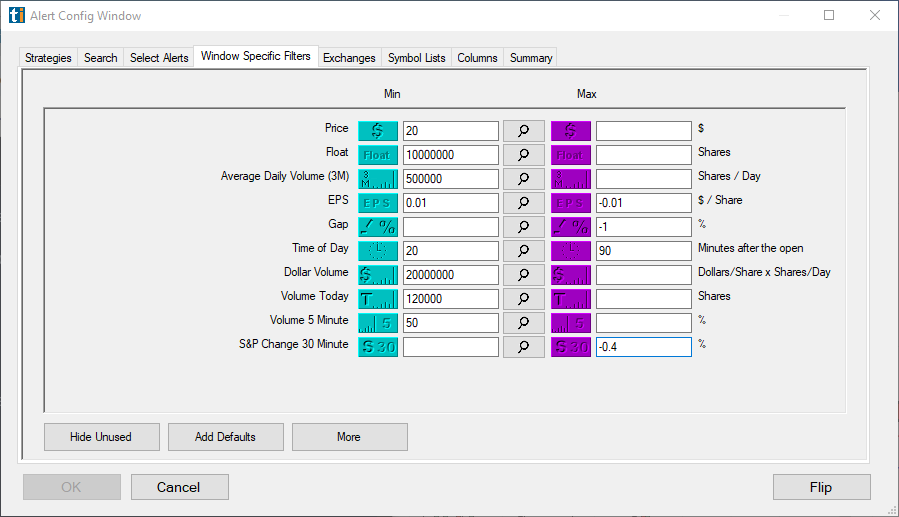Select the Window Specific Filters tab
Image resolution: width=899 pixels, height=517 pixels.
tap(256, 56)
